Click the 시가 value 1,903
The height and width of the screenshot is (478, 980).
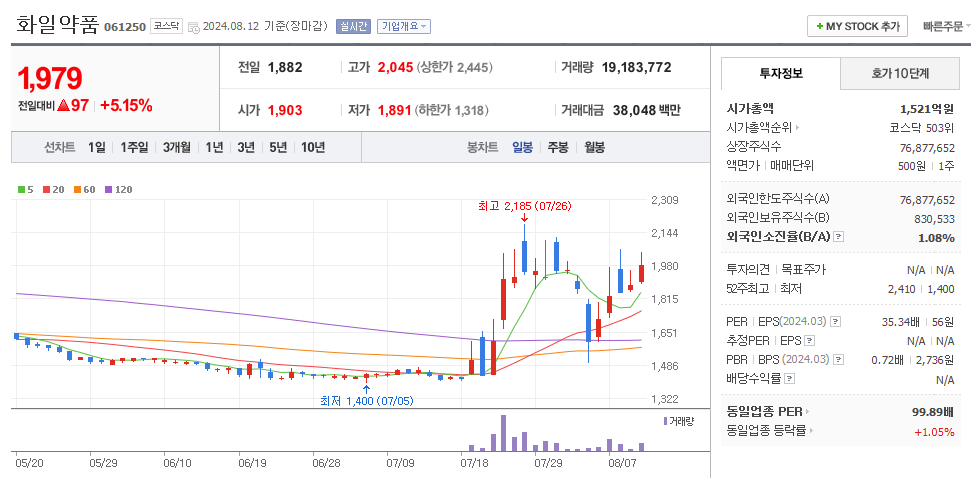coord(285,111)
